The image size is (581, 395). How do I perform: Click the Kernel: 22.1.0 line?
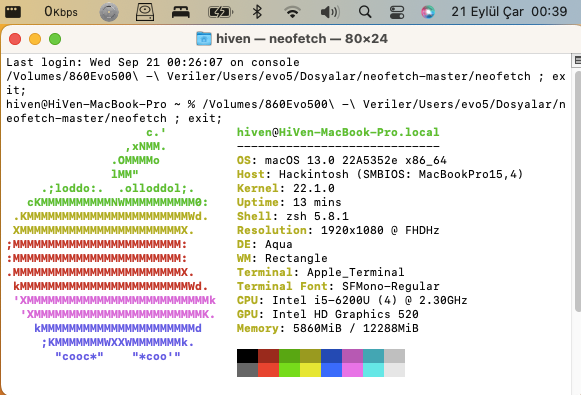(286, 188)
